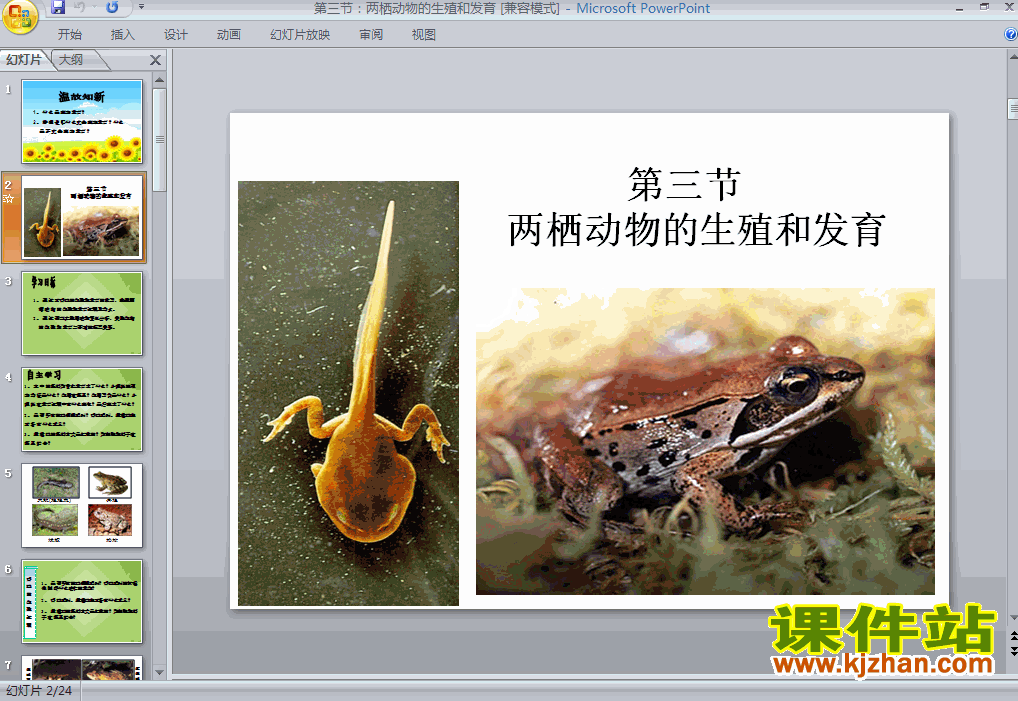Select slide 4 thumbnail 自主学习
This screenshot has height=701, width=1018.
[82, 409]
